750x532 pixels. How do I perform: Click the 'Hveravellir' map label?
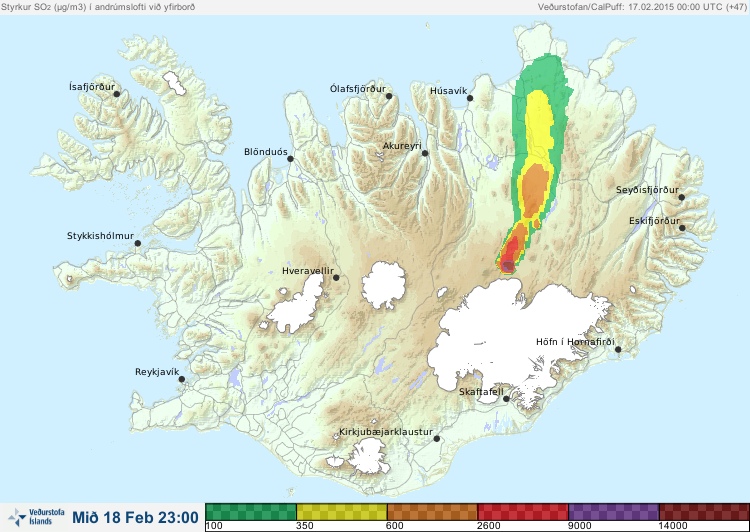[x=308, y=271]
